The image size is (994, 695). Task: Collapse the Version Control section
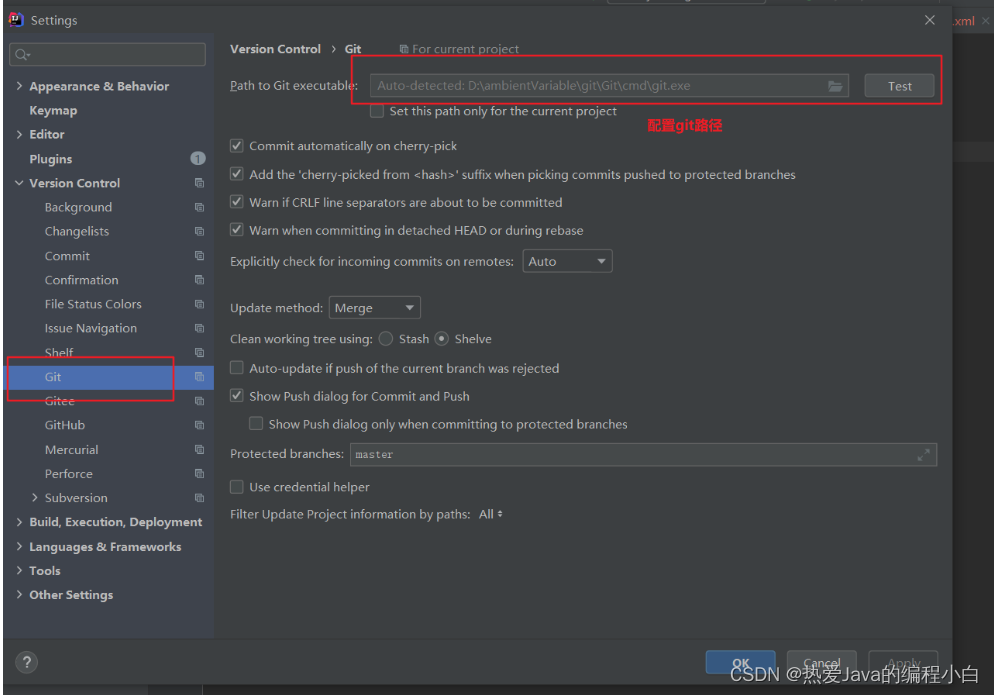[x=19, y=183]
